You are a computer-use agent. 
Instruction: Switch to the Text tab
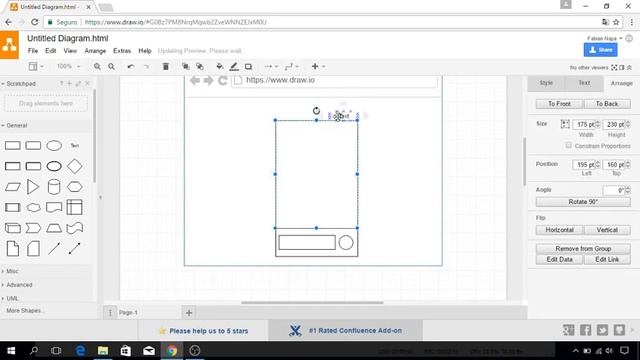pyautogui.click(x=584, y=83)
